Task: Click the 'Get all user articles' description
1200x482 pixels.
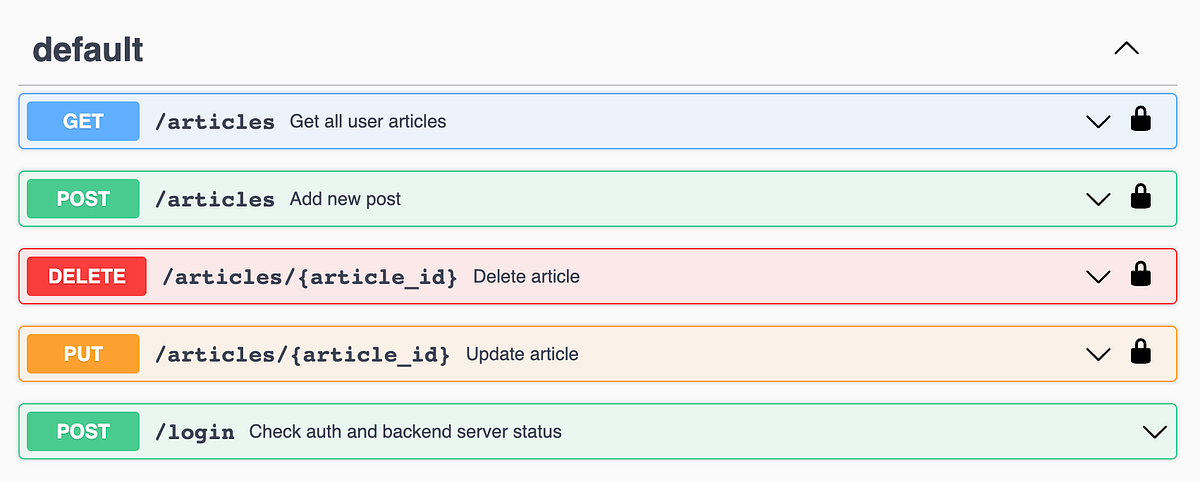Action: click(368, 121)
